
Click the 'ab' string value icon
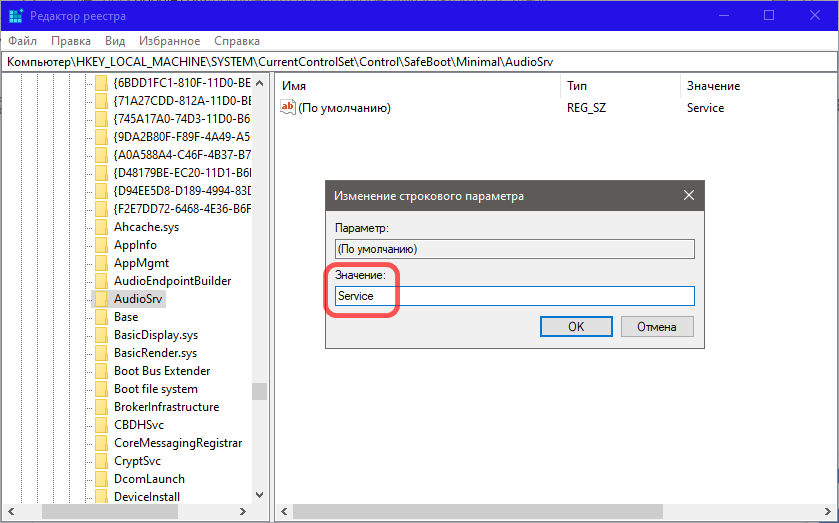pos(288,108)
